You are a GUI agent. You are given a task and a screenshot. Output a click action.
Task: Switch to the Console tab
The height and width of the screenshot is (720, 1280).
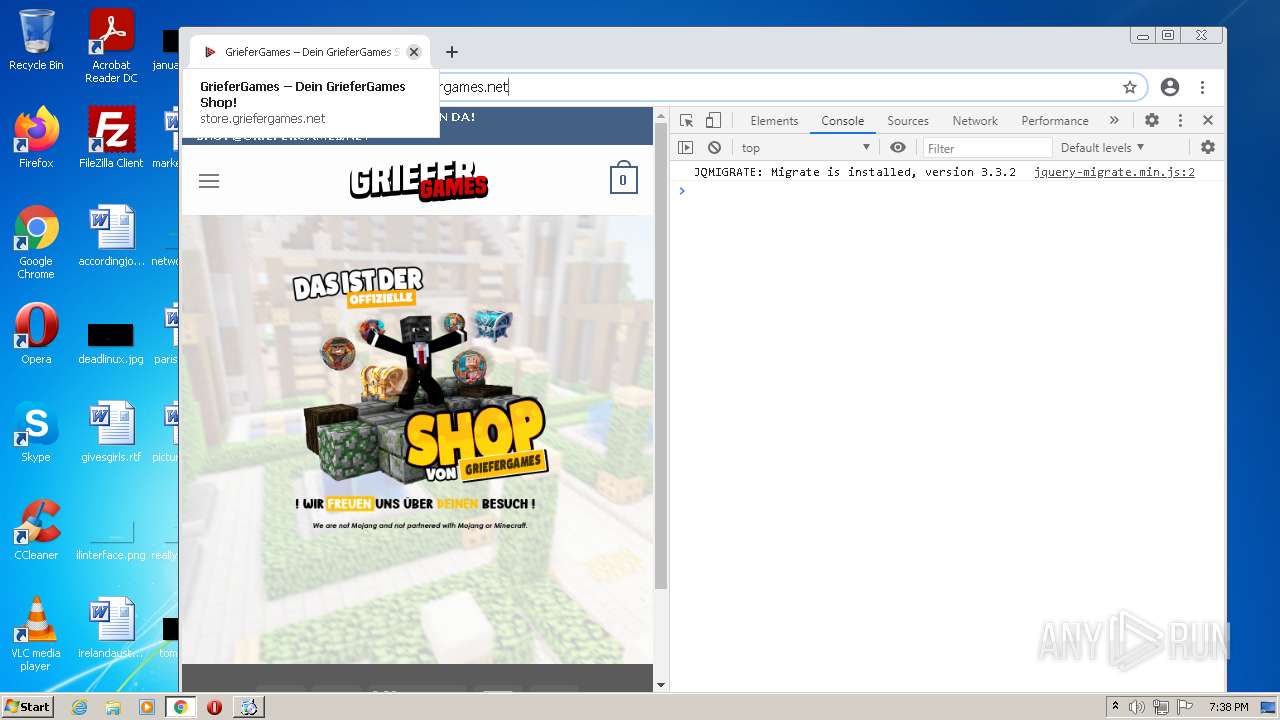842,120
